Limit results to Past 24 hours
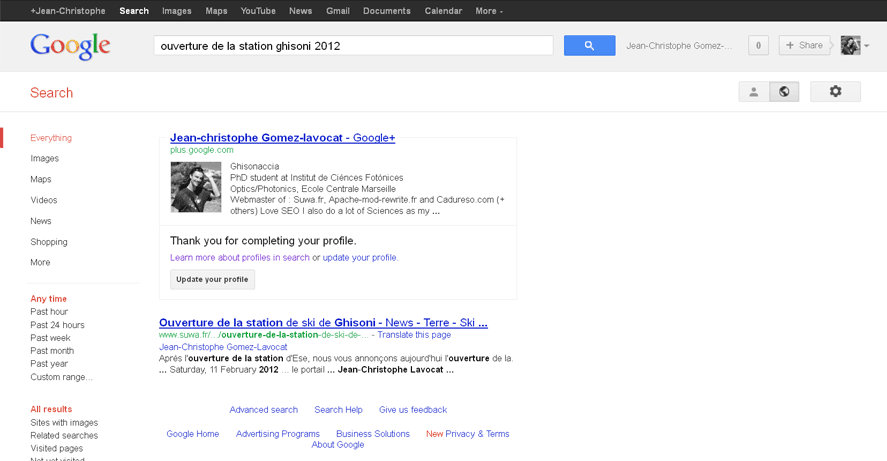Screen dimensions: 887x461 point(57,325)
